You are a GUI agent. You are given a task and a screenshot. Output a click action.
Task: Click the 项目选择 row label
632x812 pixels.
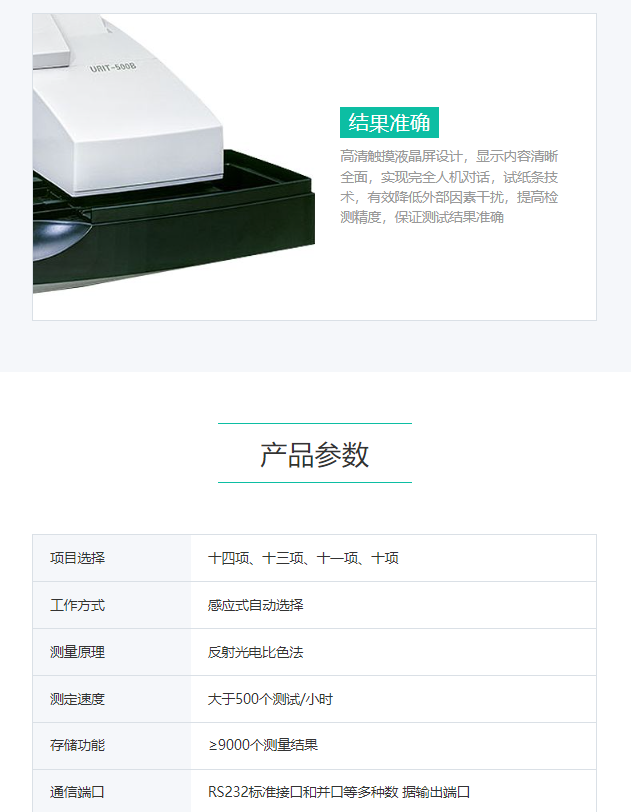(77, 558)
